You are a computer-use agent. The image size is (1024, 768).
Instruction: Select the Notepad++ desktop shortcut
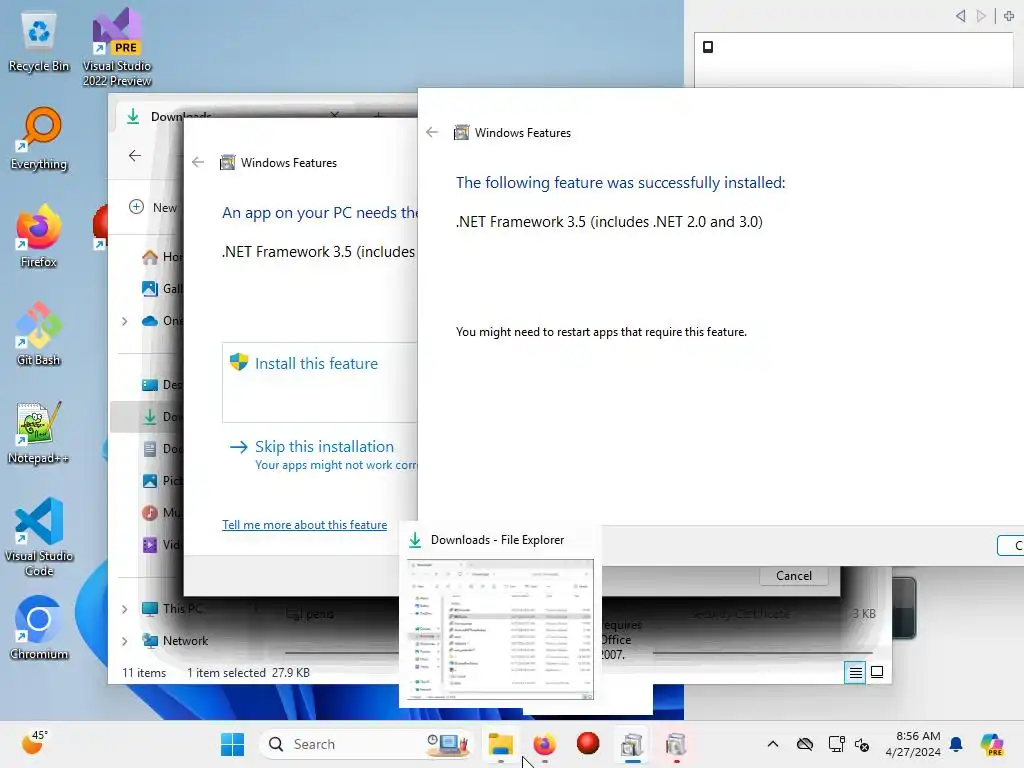[39, 432]
